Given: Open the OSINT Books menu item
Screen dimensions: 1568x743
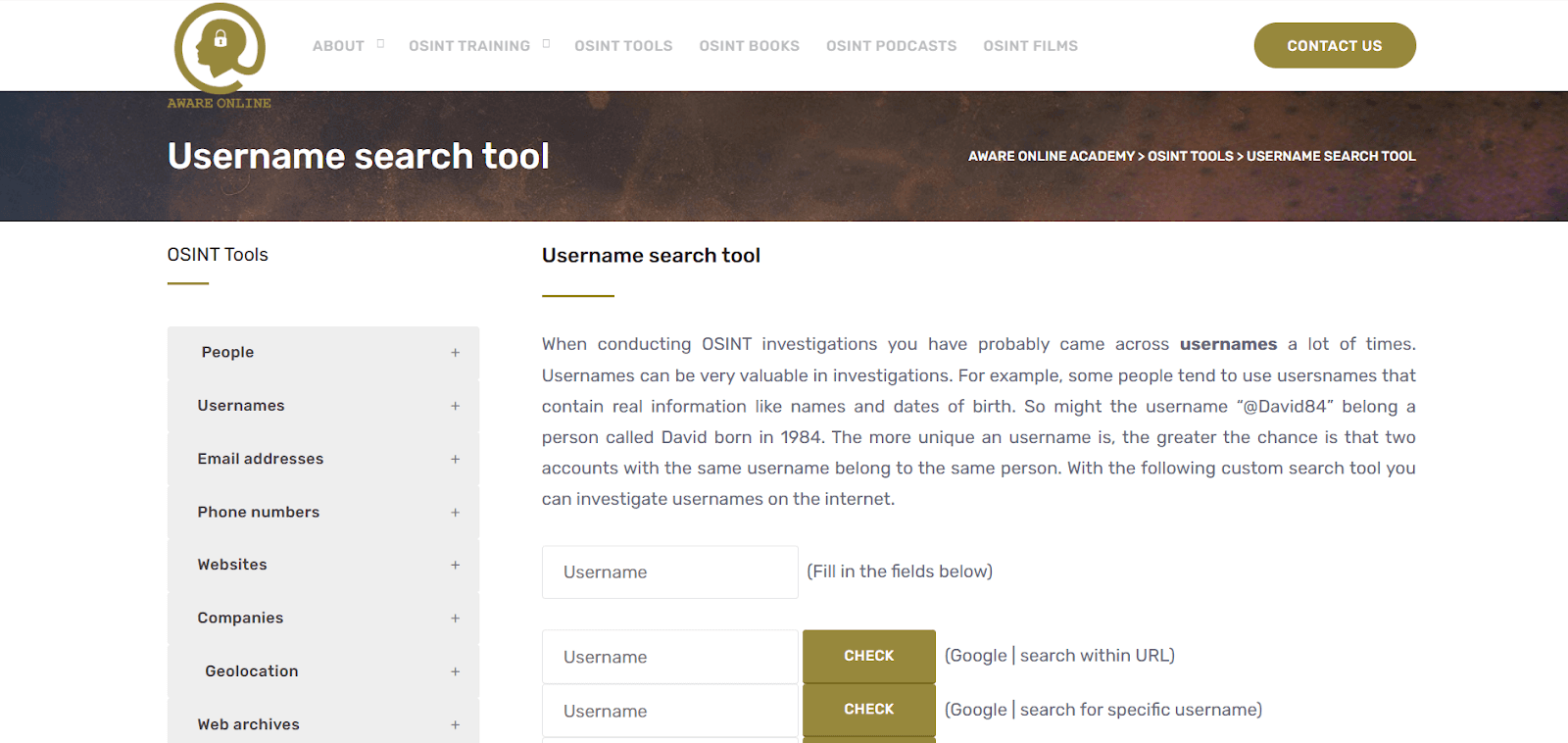Looking at the screenshot, I should pyautogui.click(x=749, y=46).
